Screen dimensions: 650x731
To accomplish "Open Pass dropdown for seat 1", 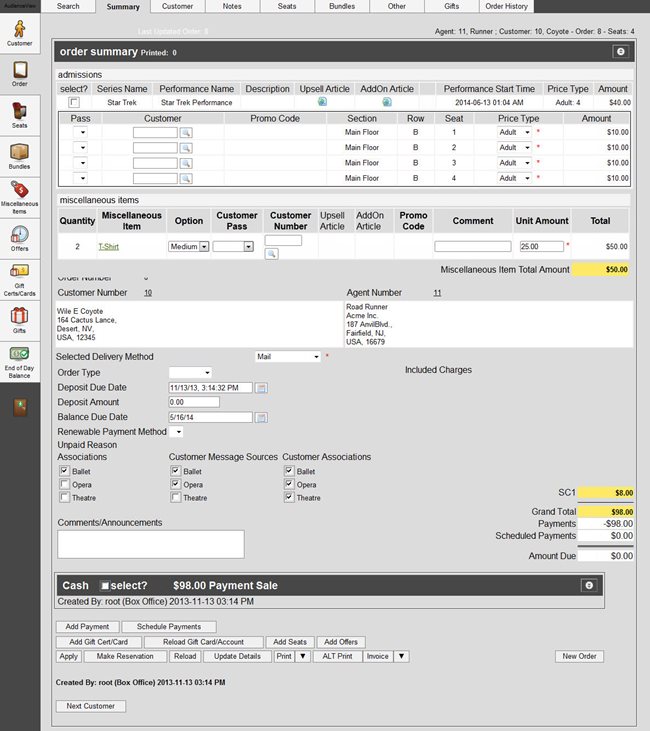I will point(80,132).
